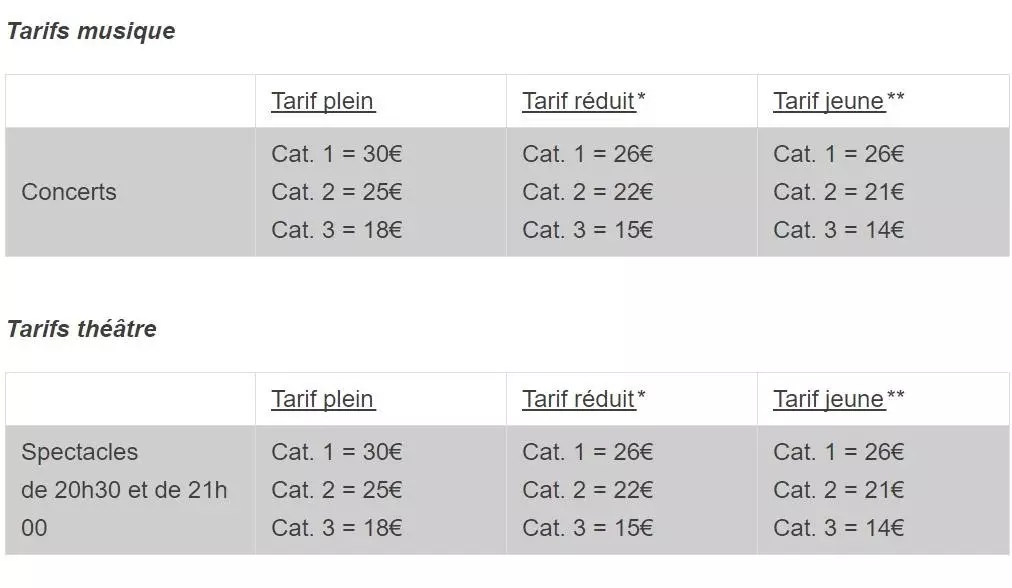Click Cat. 3 = 14€ in concerts youth price
1012x588 pixels.
[x=838, y=230]
